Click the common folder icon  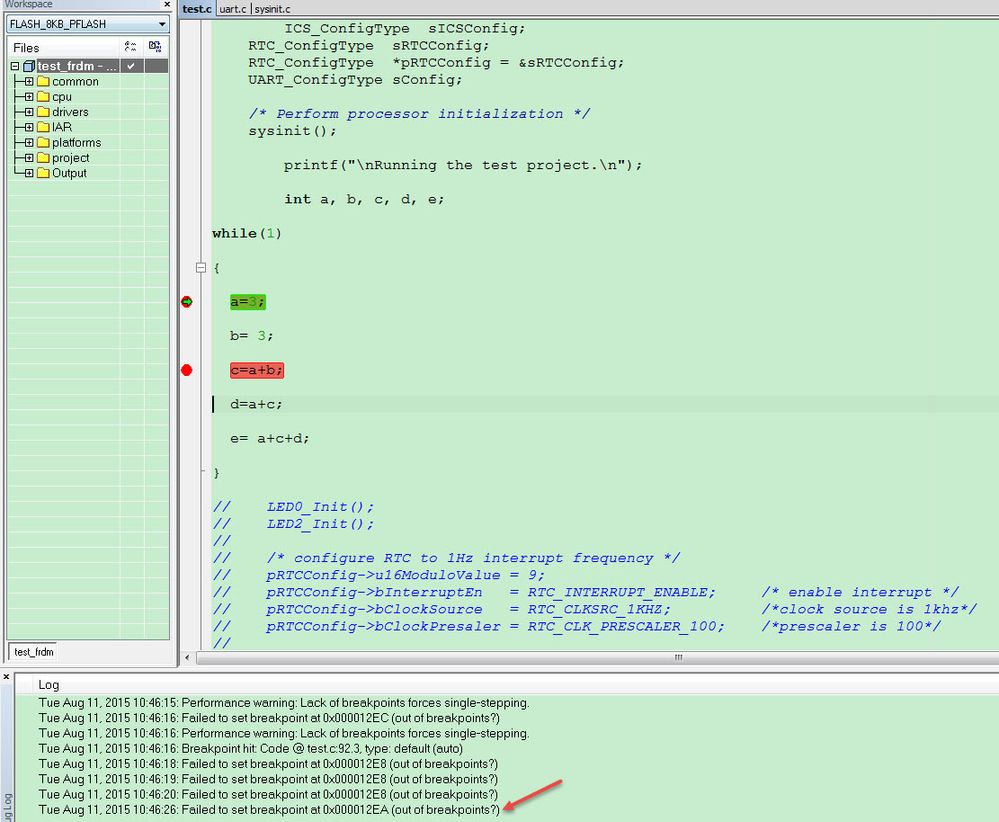click(43, 82)
